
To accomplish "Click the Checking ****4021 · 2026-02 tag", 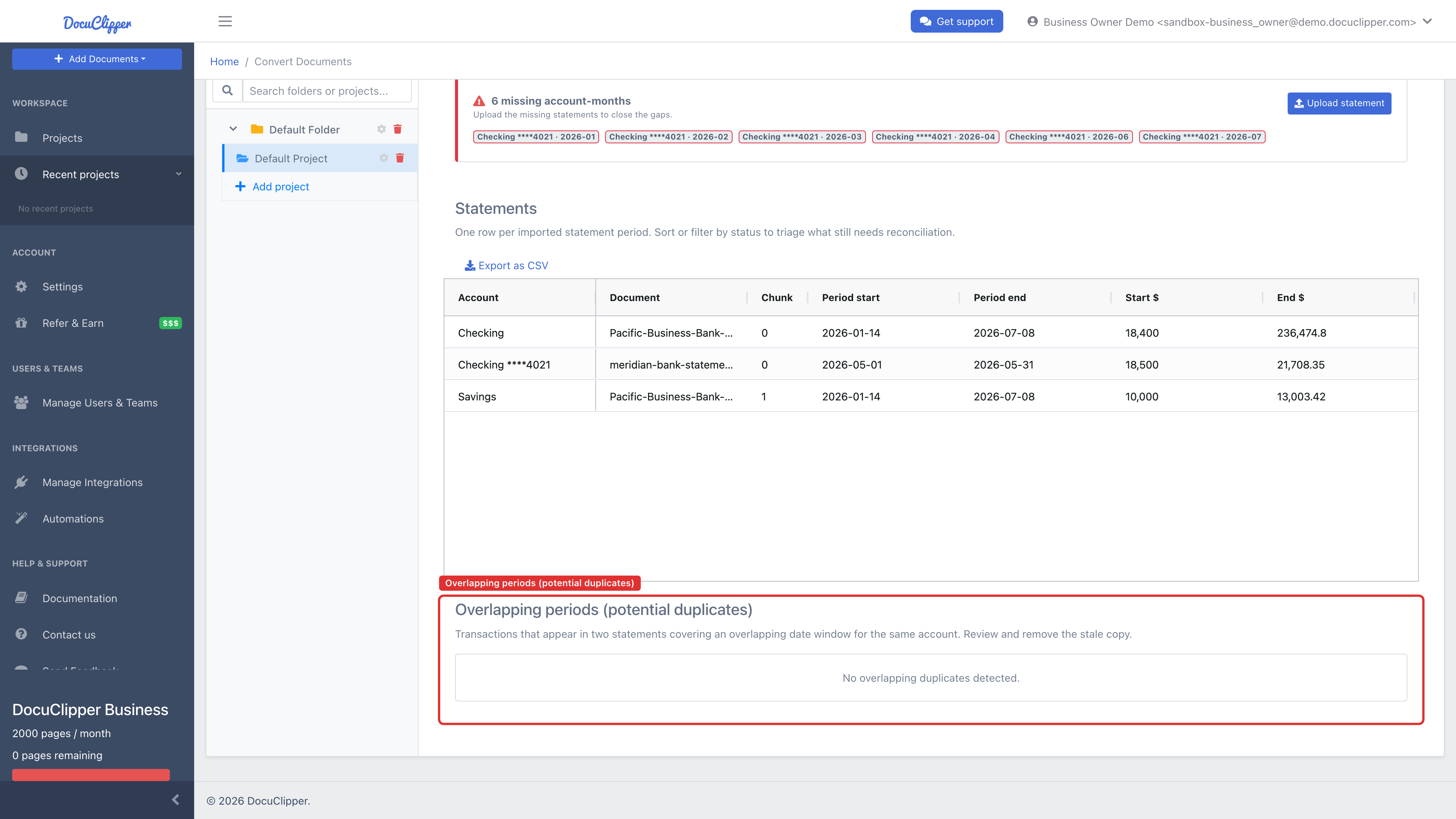I will click(x=668, y=137).
